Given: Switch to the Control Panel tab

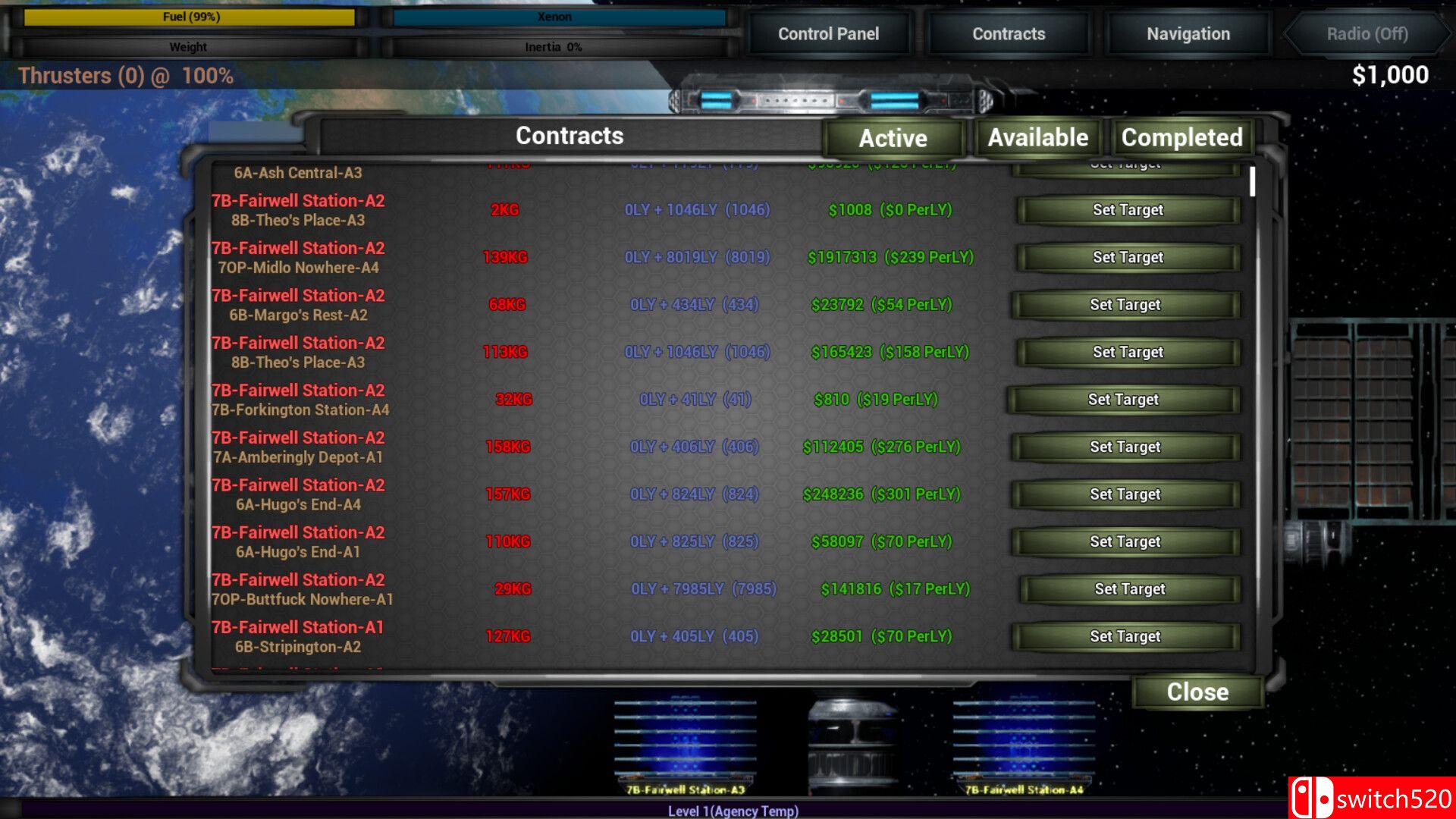Looking at the screenshot, I should tap(829, 33).
